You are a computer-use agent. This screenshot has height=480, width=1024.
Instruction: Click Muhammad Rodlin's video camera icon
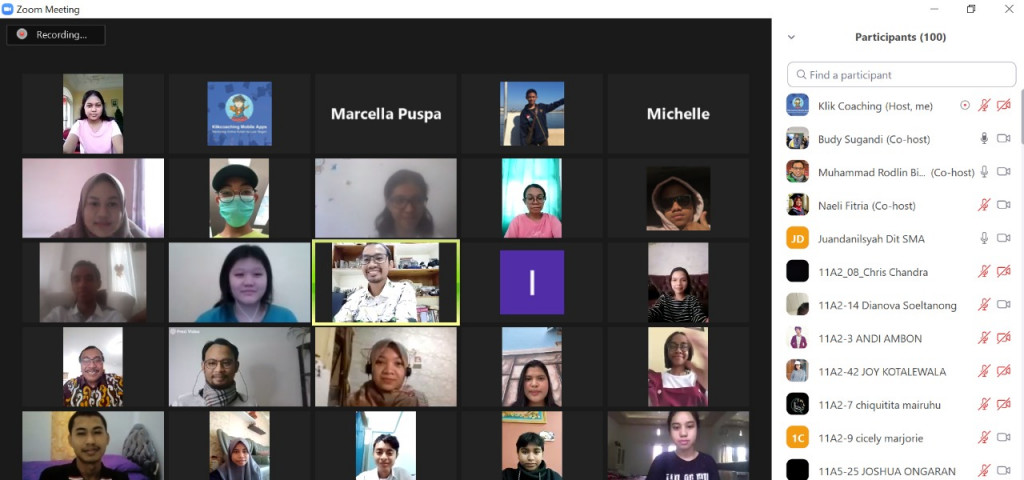pos(1004,172)
